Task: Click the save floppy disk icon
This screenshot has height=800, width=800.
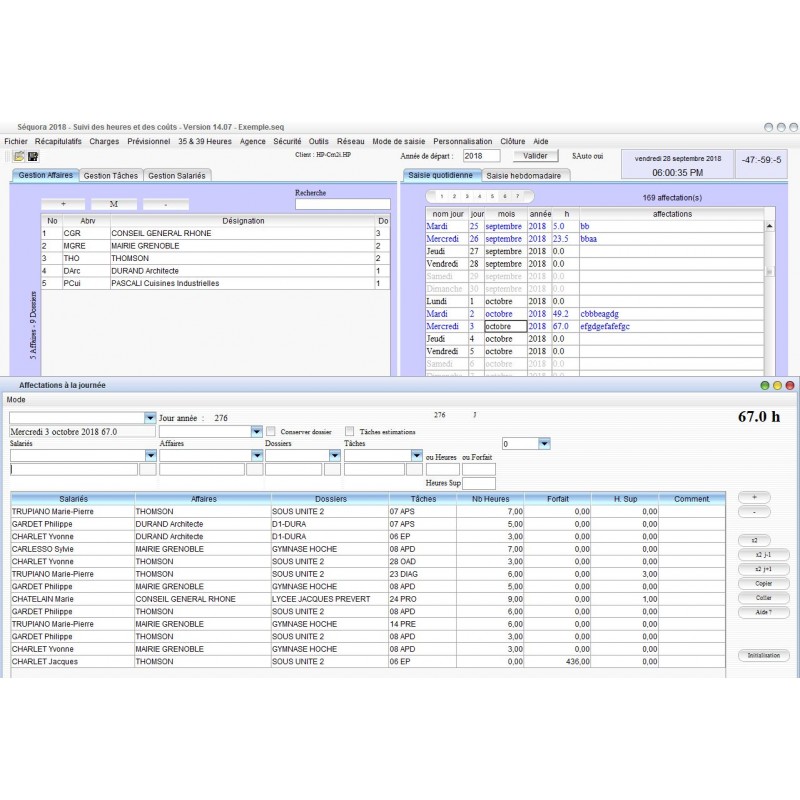Action: click(x=33, y=157)
